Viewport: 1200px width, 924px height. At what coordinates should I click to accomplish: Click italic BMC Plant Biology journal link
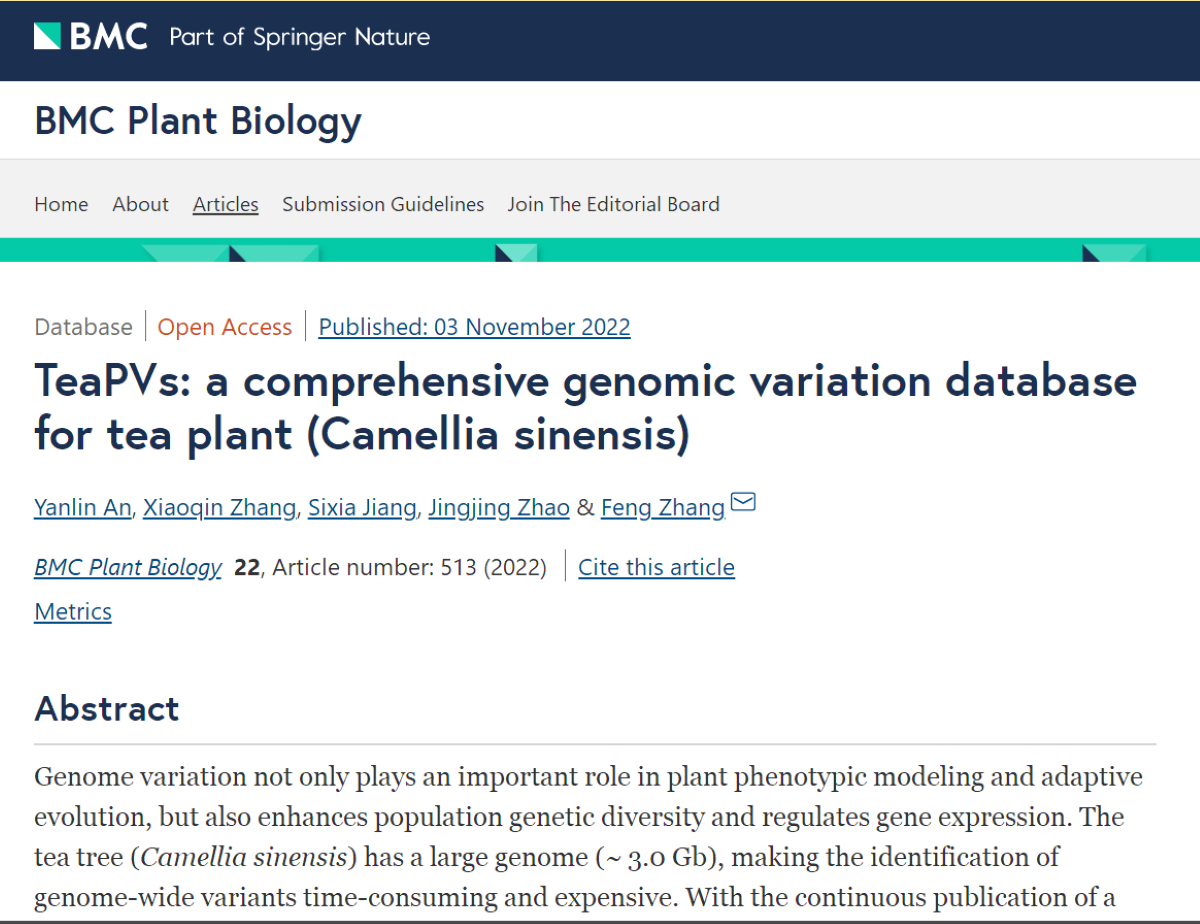click(x=127, y=568)
